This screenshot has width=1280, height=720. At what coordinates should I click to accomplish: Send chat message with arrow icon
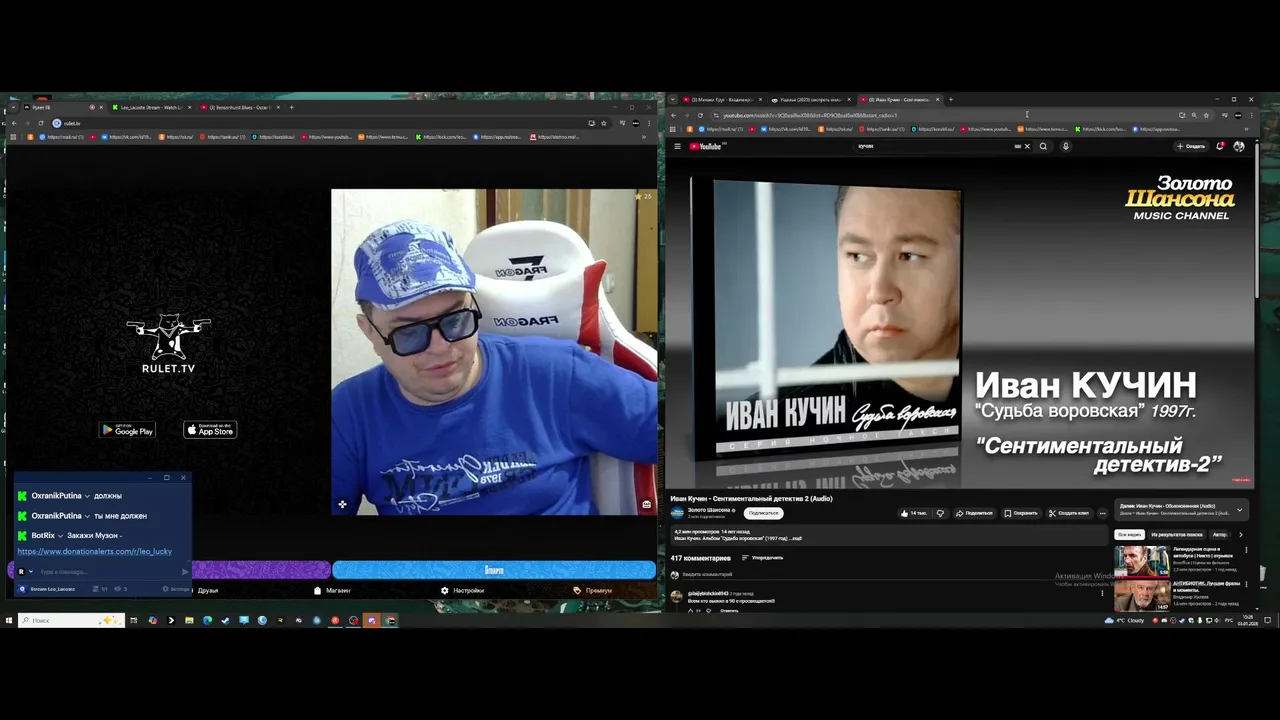185,572
